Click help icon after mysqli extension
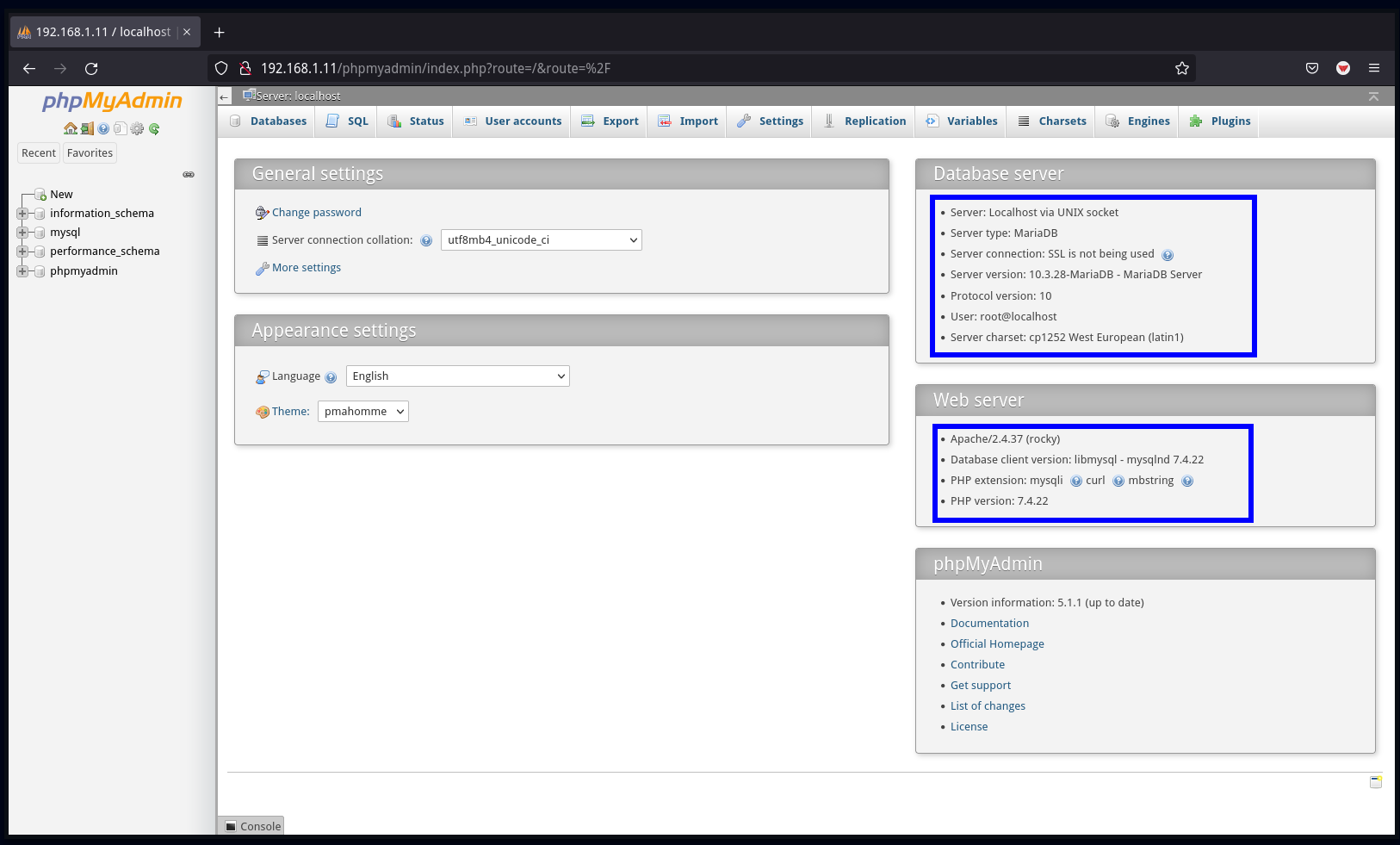The image size is (1400, 845). [1076, 482]
